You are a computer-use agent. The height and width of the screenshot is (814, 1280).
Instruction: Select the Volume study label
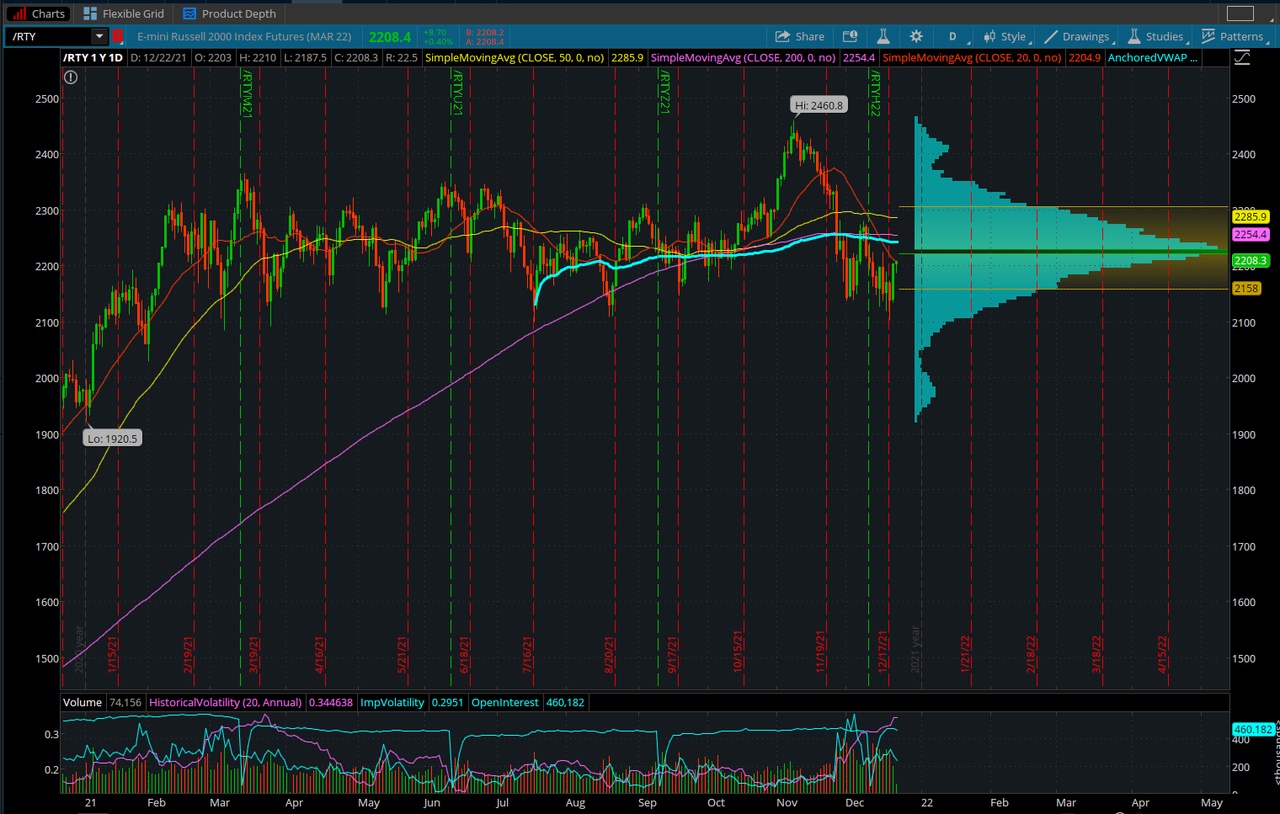pyautogui.click(x=82, y=702)
